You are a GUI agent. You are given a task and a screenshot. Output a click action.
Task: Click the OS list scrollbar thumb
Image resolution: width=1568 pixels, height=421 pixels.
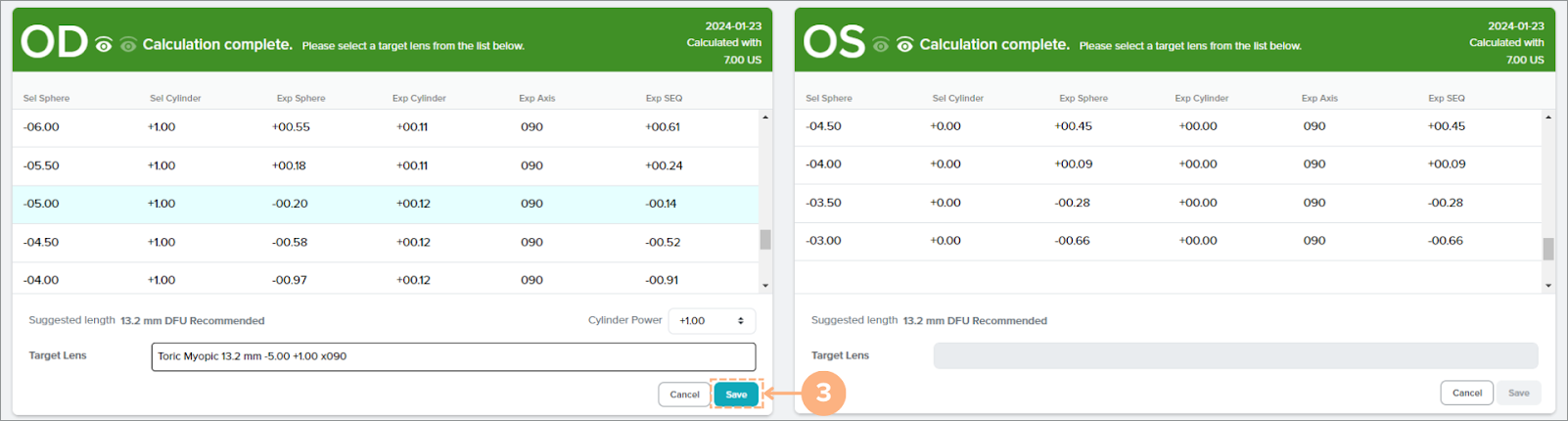pos(1548,249)
